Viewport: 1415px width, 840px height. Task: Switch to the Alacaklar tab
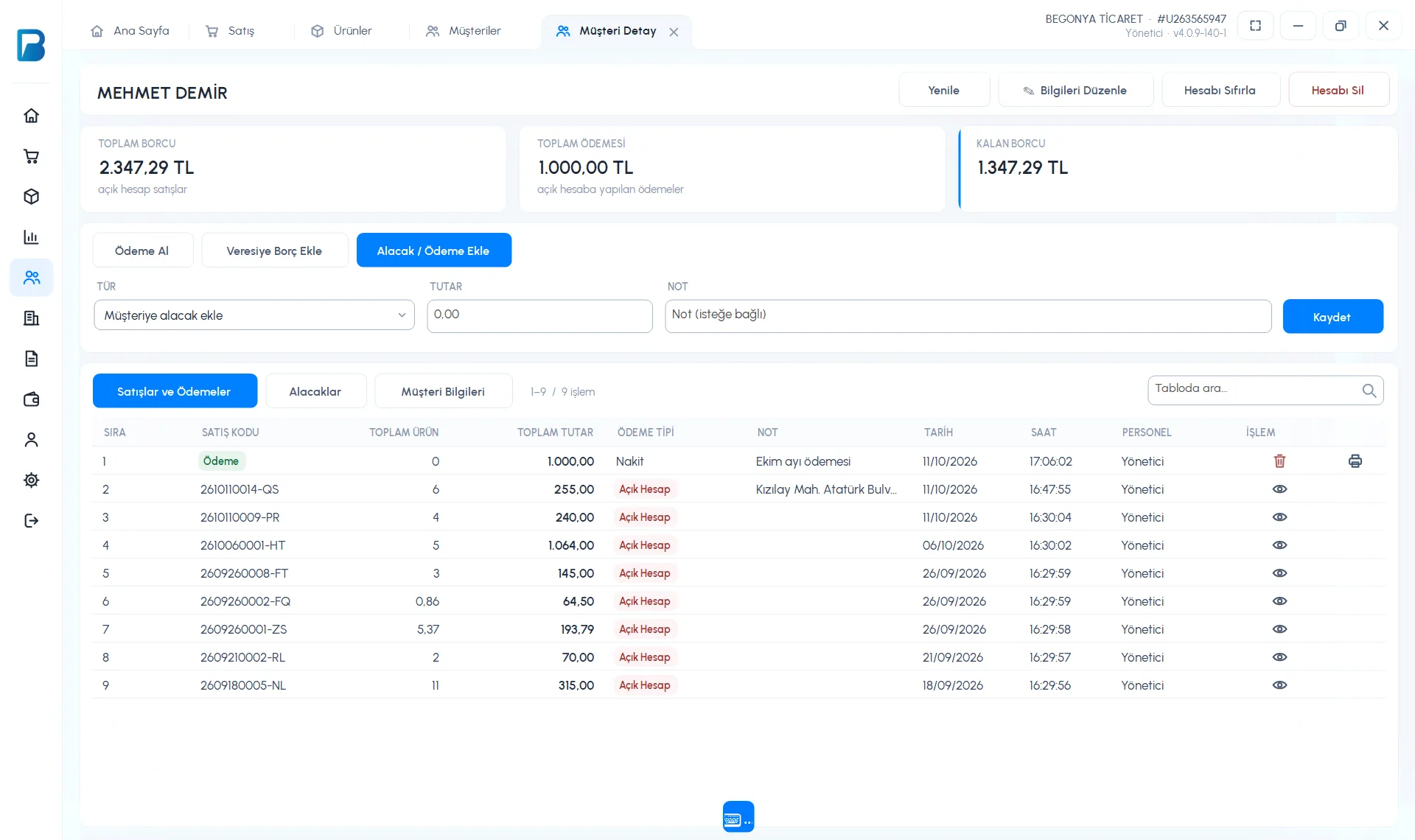(x=315, y=391)
